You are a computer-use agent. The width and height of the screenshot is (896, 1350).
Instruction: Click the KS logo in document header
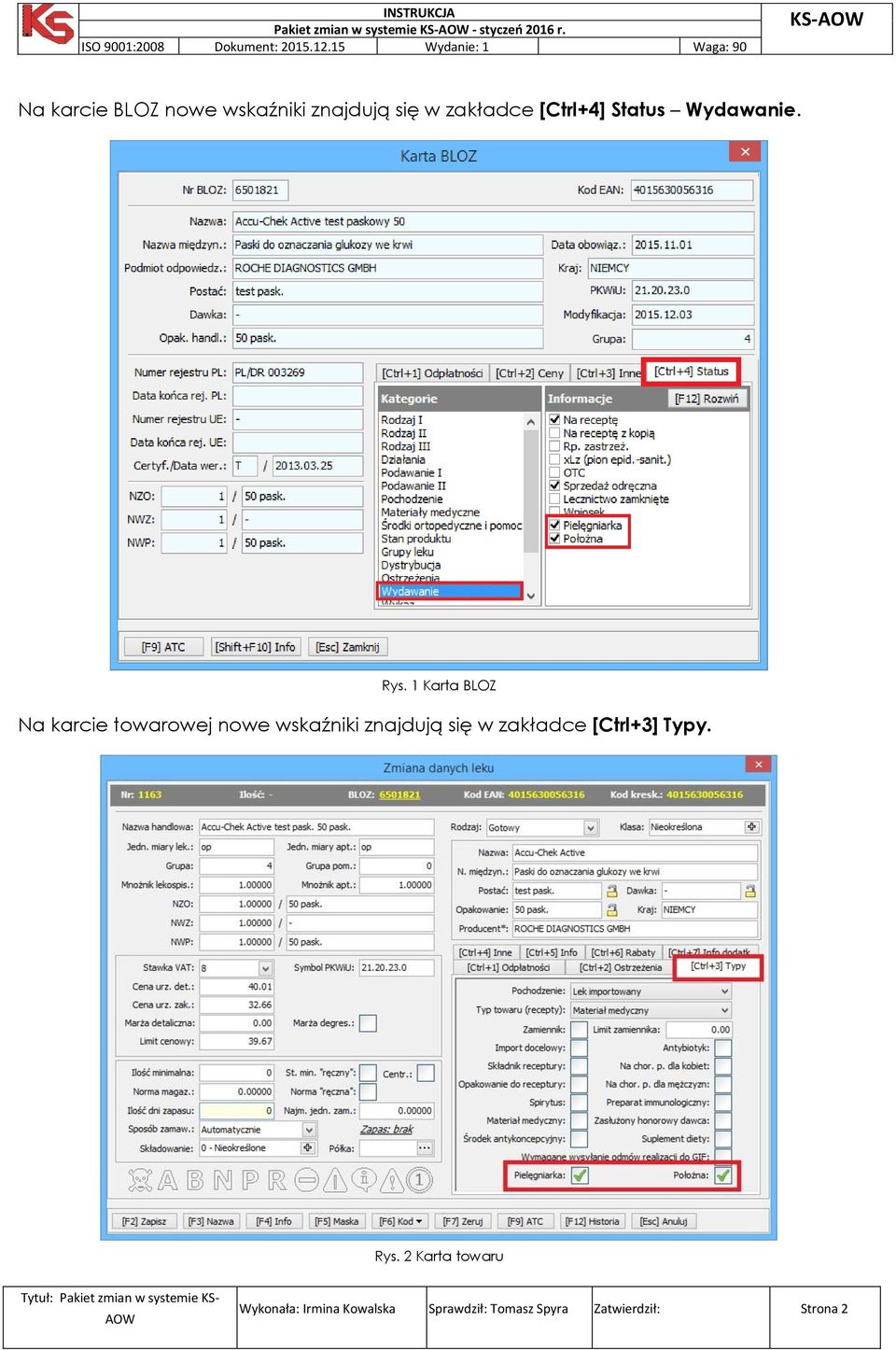click(x=48, y=24)
